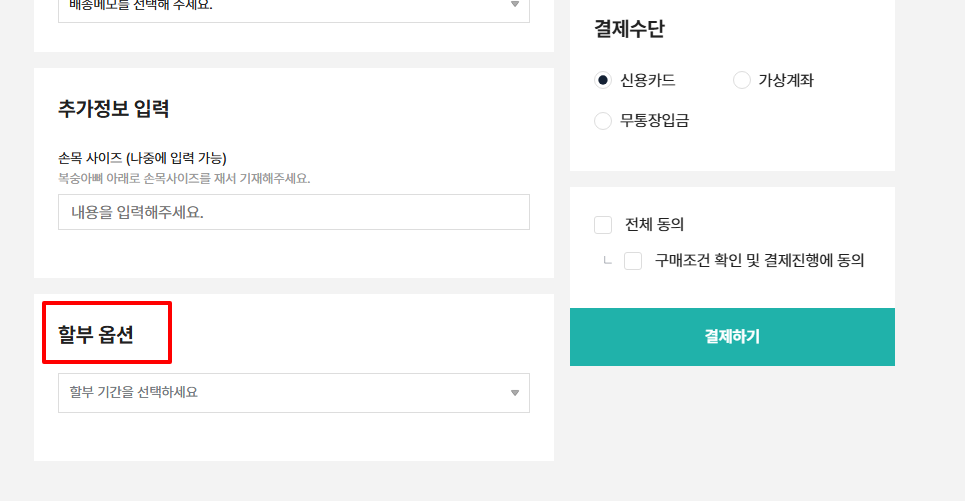Click the 결제수단 heading
Screen dimensions: 965x501
pyautogui.click(x=629, y=29)
